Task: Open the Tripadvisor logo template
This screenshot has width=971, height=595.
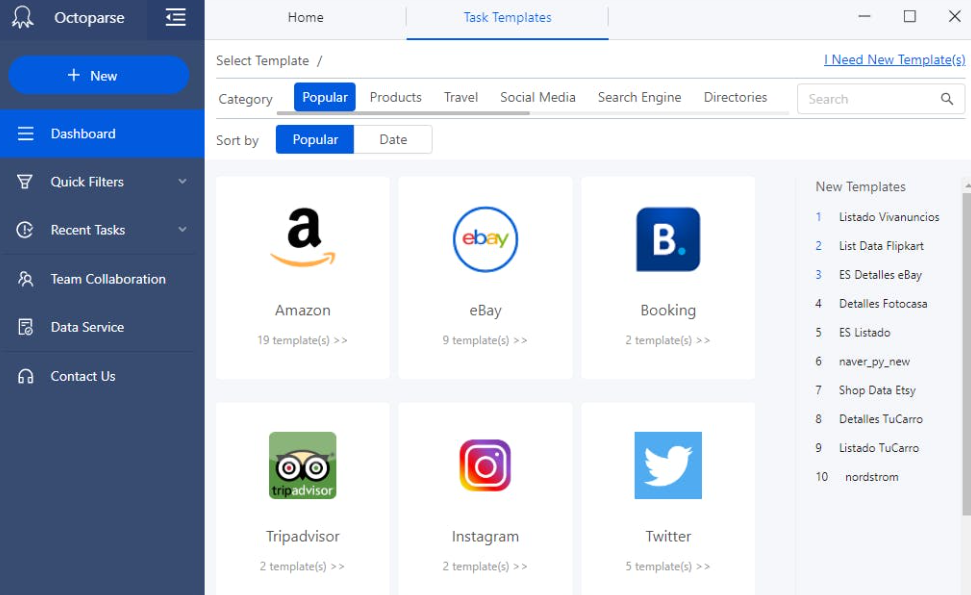Action: pos(303,466)
